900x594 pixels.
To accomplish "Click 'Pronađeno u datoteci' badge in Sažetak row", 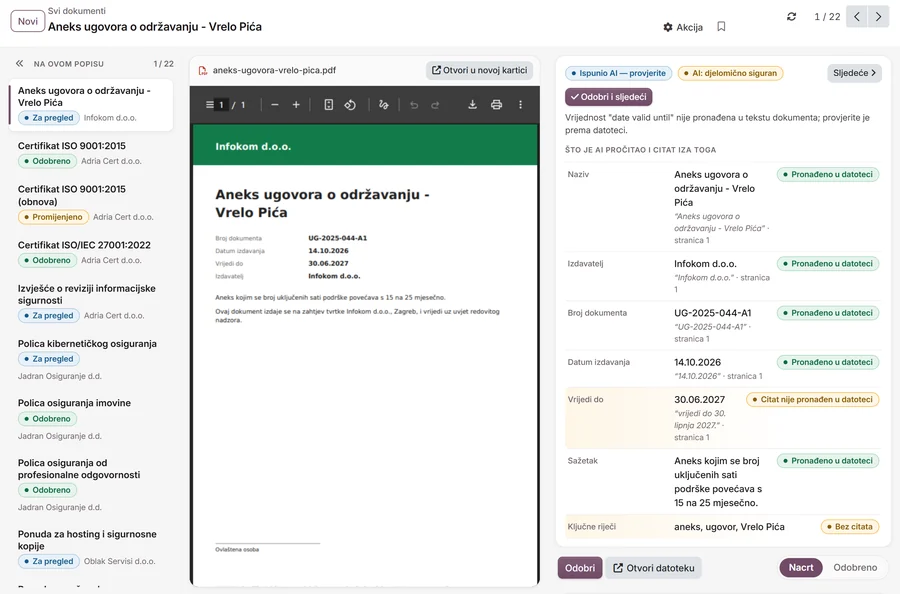I will coord(828,461).
